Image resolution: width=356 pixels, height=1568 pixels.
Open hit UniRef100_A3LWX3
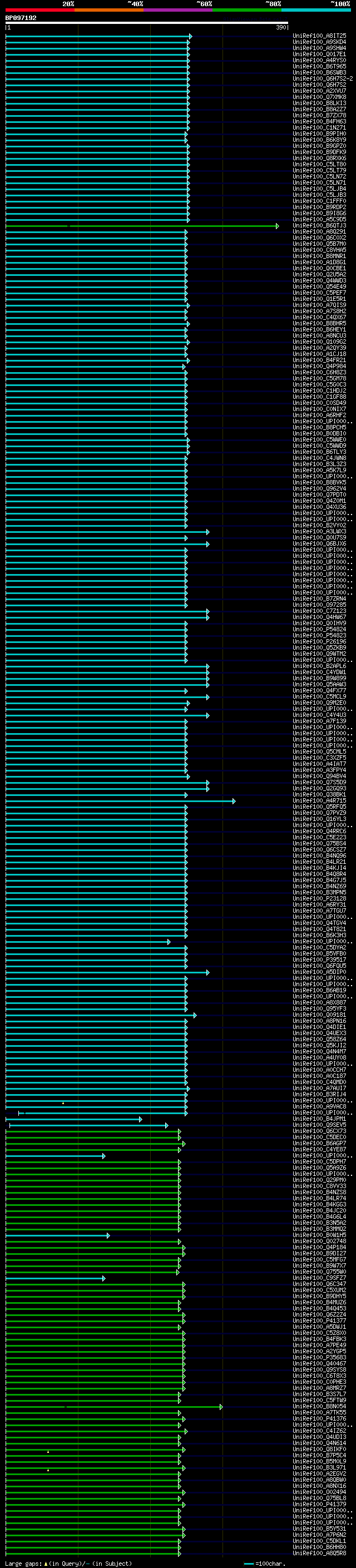[319, 531]
